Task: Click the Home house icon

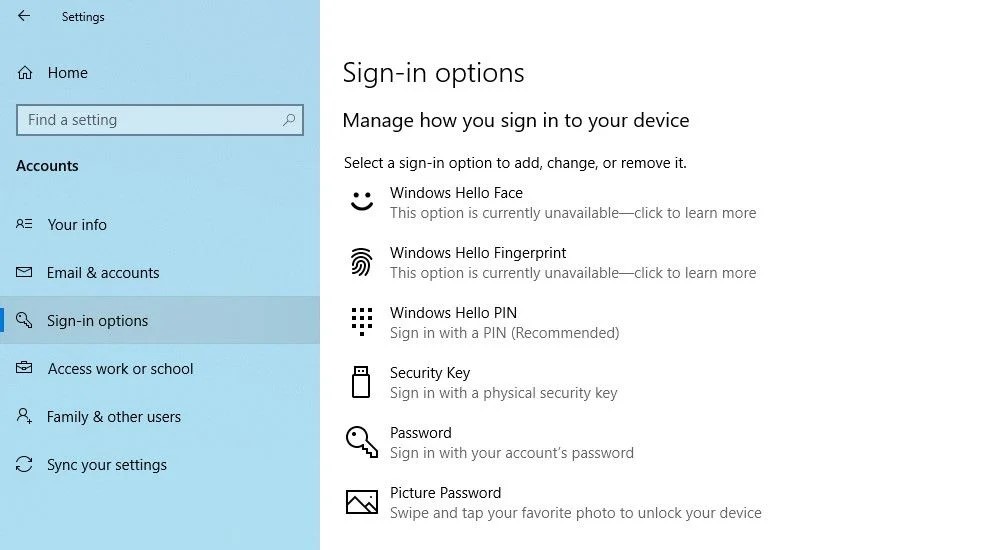Action: (x=25, y=73)
